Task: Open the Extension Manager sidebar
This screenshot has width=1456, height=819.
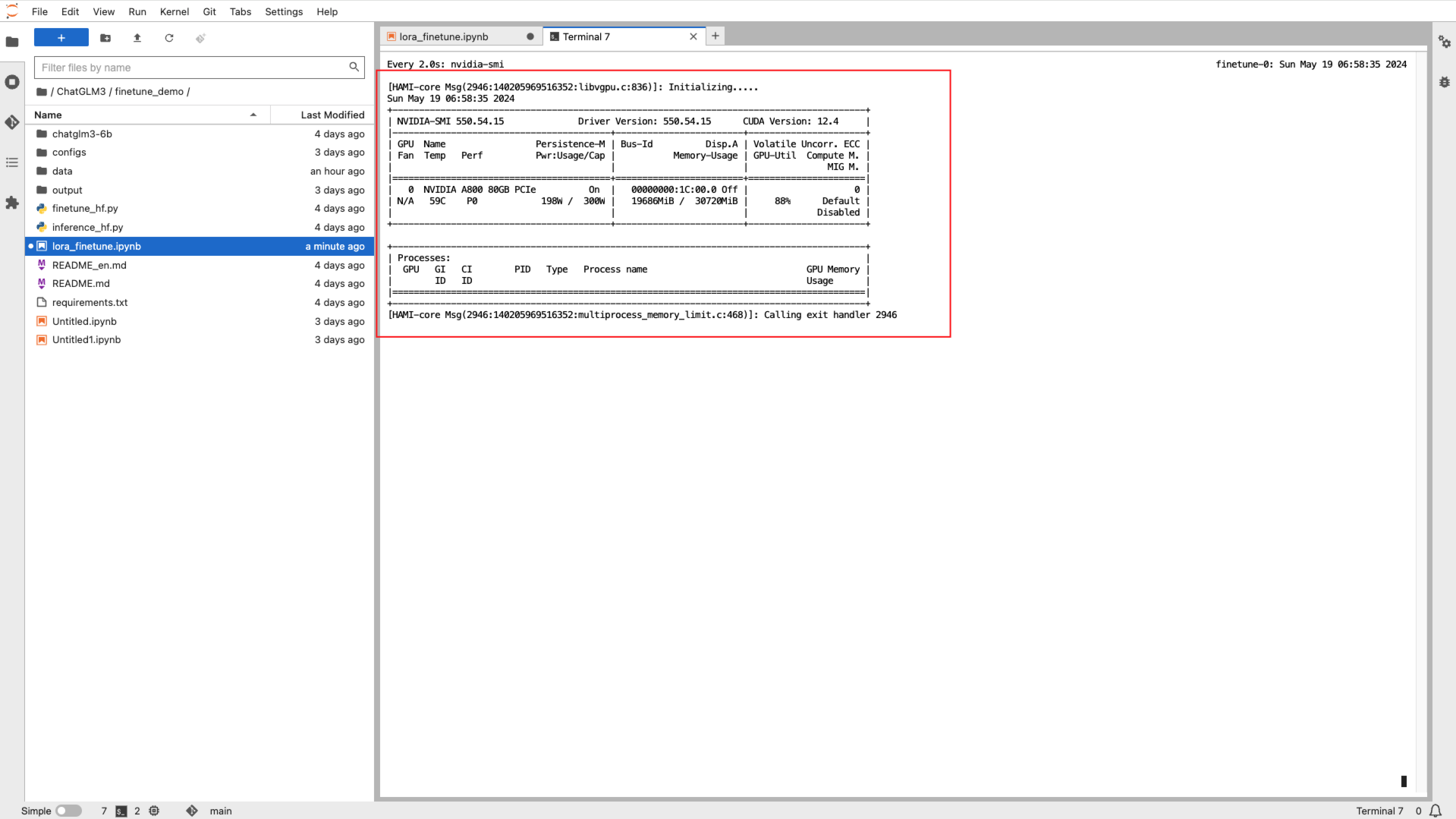Action: coord(12,203)
